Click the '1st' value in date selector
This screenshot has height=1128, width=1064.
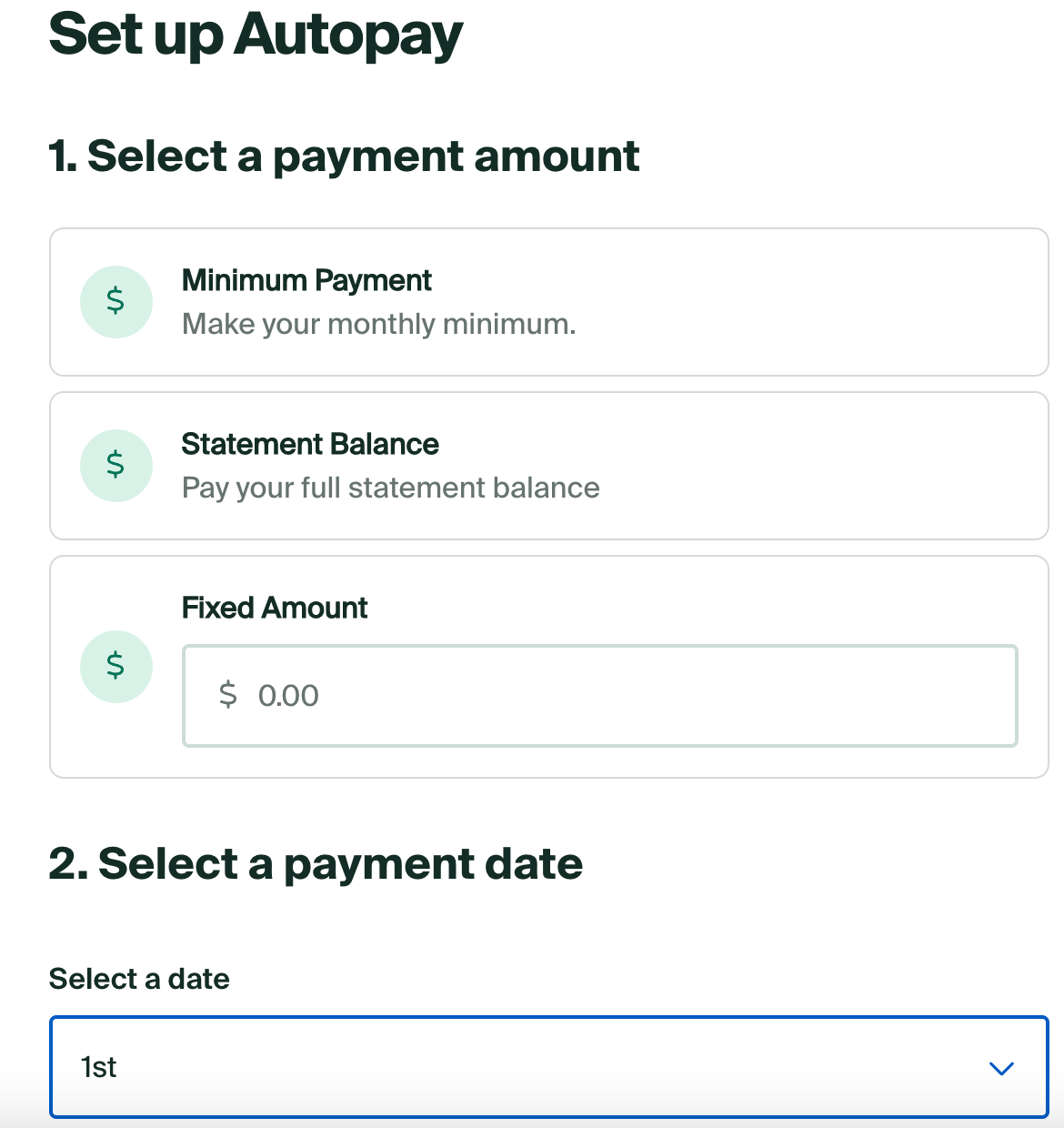pos(99,1067)
